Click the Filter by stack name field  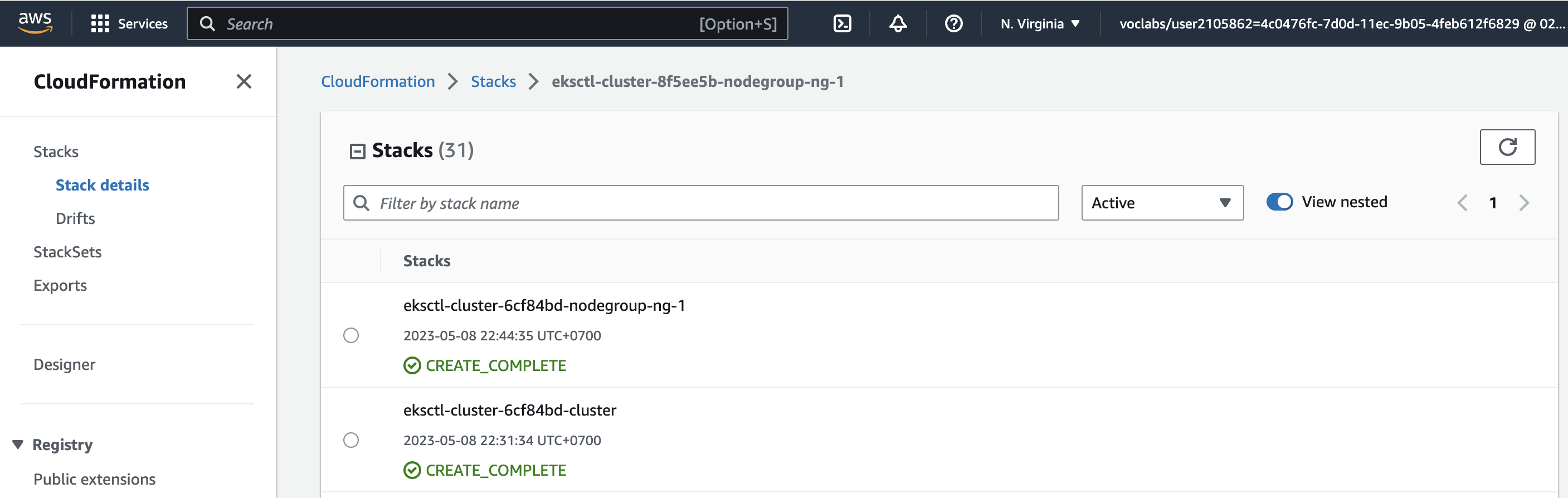click(x=700, y=203)
